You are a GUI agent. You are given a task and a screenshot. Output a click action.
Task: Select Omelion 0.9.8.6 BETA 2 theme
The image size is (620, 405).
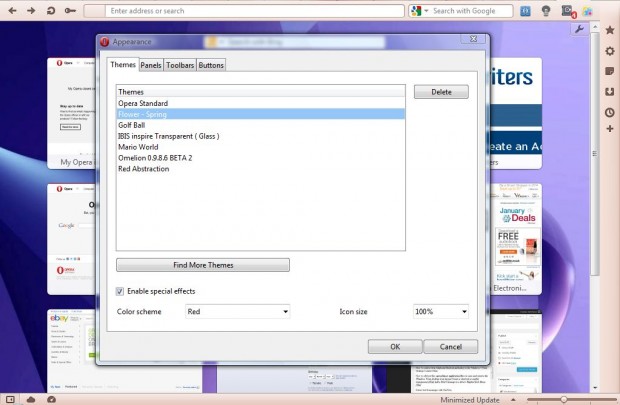click(x=261, y=158)
